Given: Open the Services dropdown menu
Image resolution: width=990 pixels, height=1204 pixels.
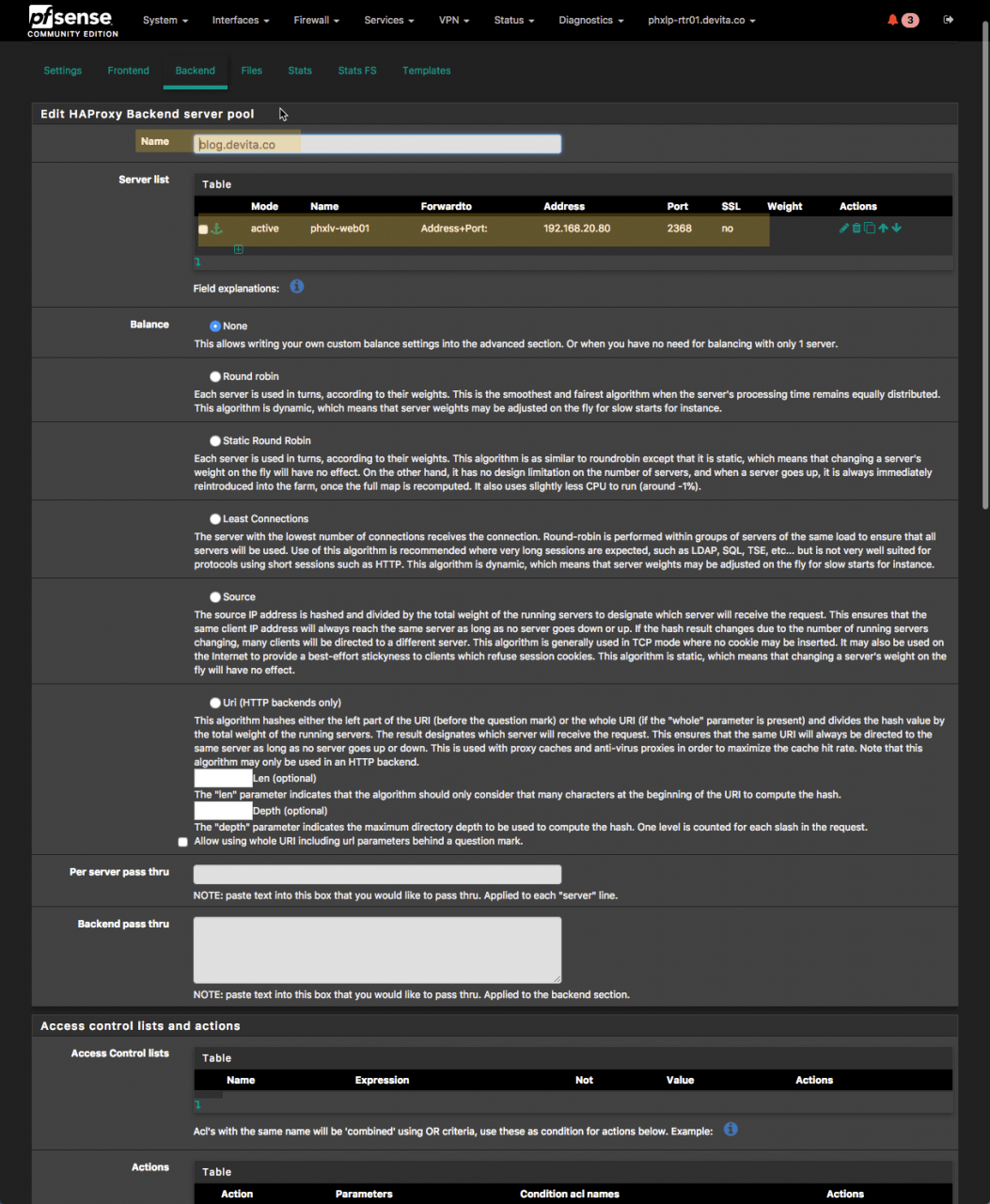Looking at the screenshot, I should coord(388,20).
